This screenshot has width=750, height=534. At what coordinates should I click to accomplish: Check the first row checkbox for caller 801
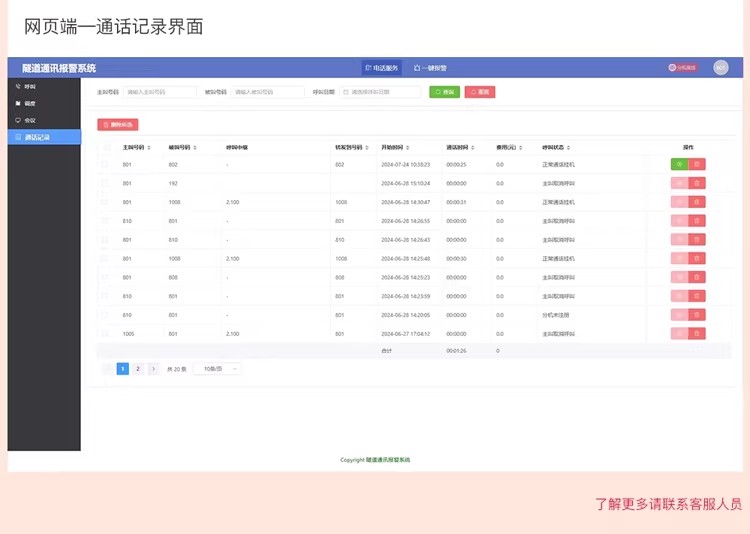[x=106, y=164]
